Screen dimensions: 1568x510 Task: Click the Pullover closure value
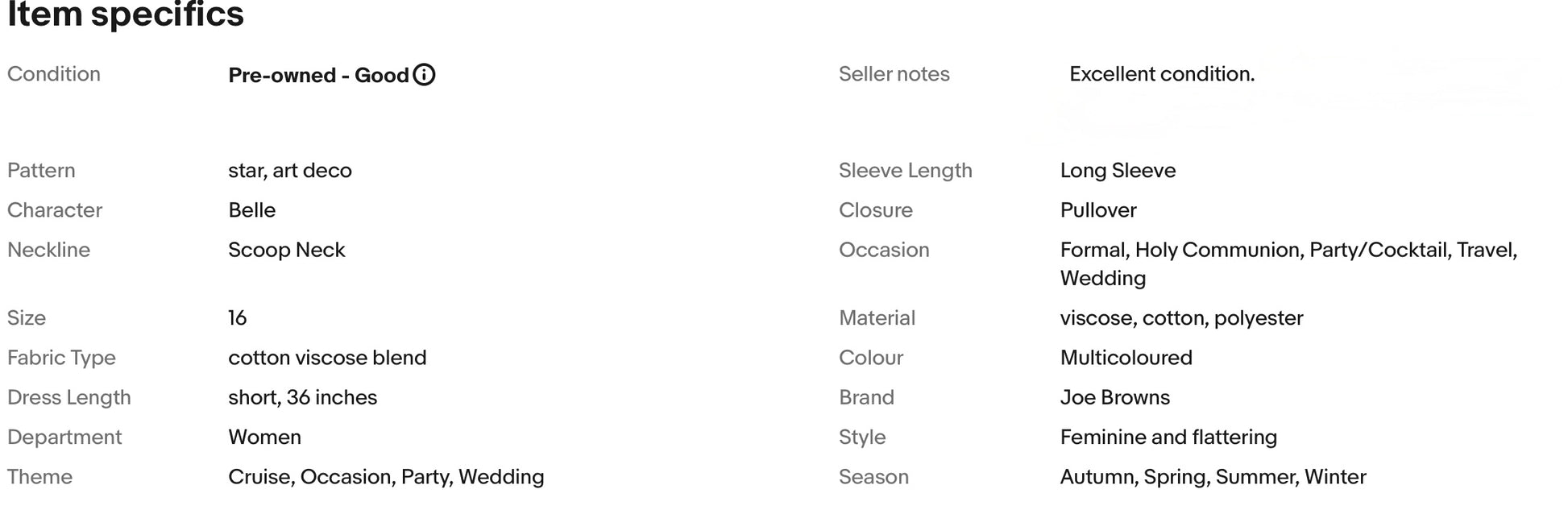click(1097, 210)
